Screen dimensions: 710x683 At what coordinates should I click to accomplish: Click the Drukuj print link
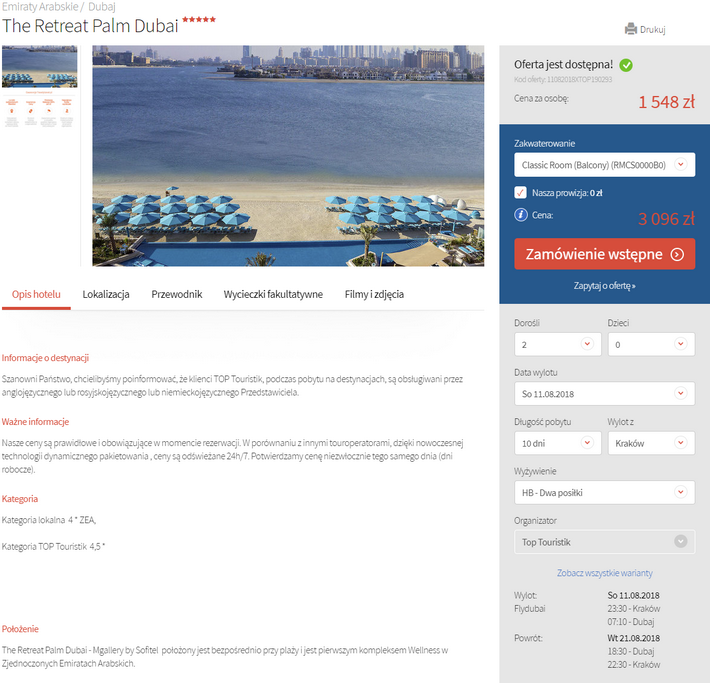click(652, 29)
